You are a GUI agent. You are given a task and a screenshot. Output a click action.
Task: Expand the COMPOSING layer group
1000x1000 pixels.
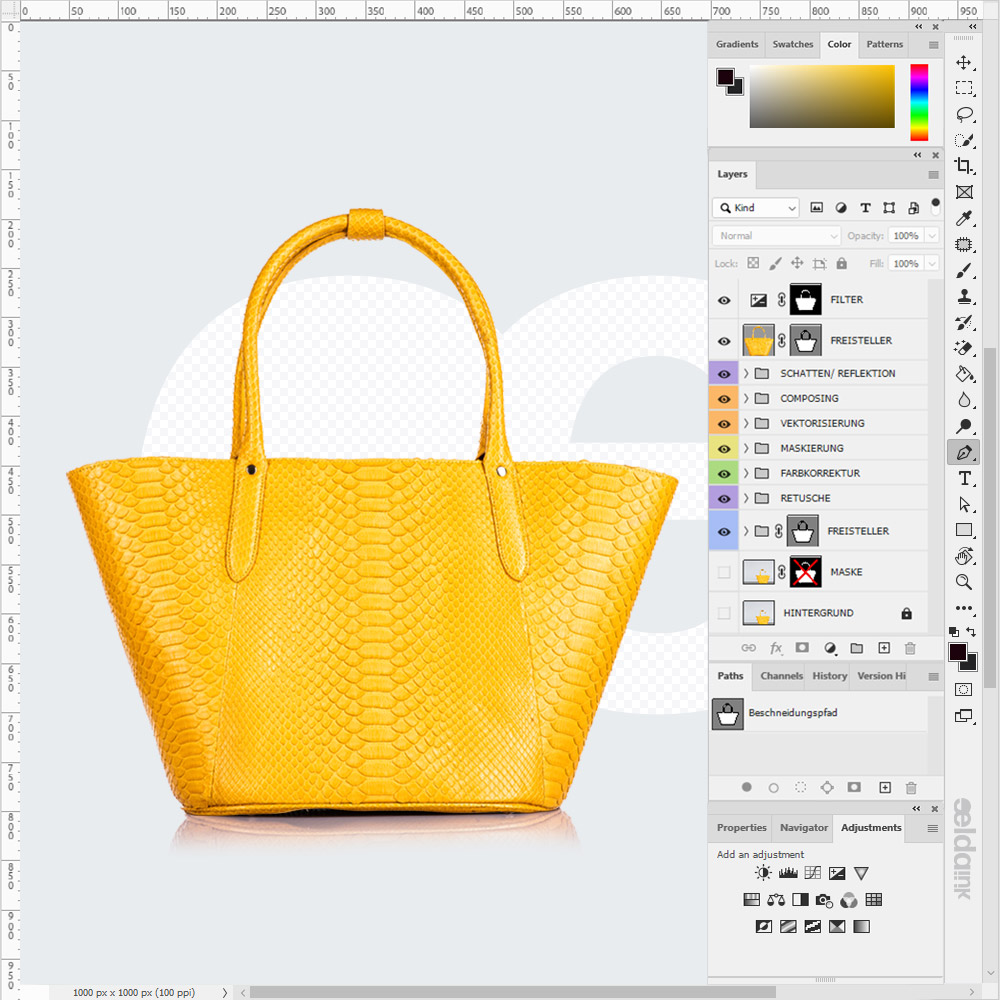coord(746,398)
